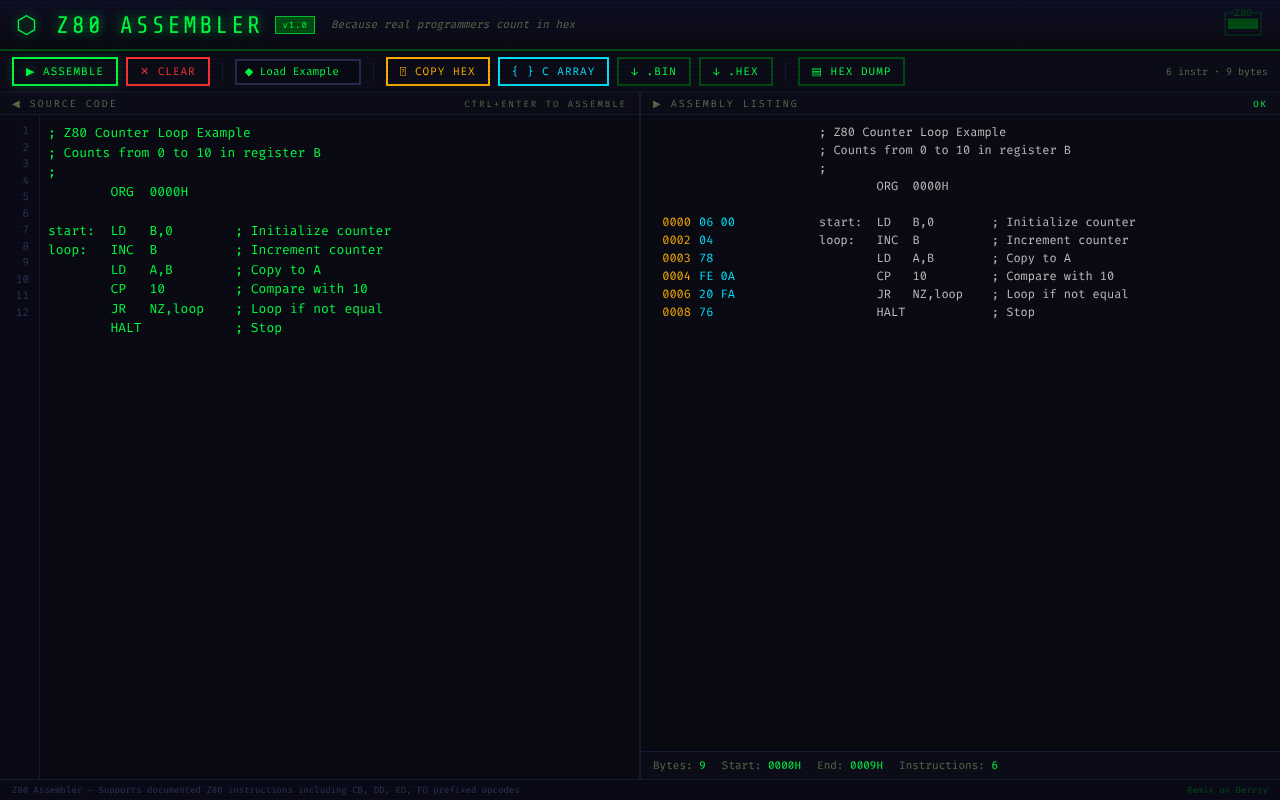Click the download arrow on .BIN

634,72
